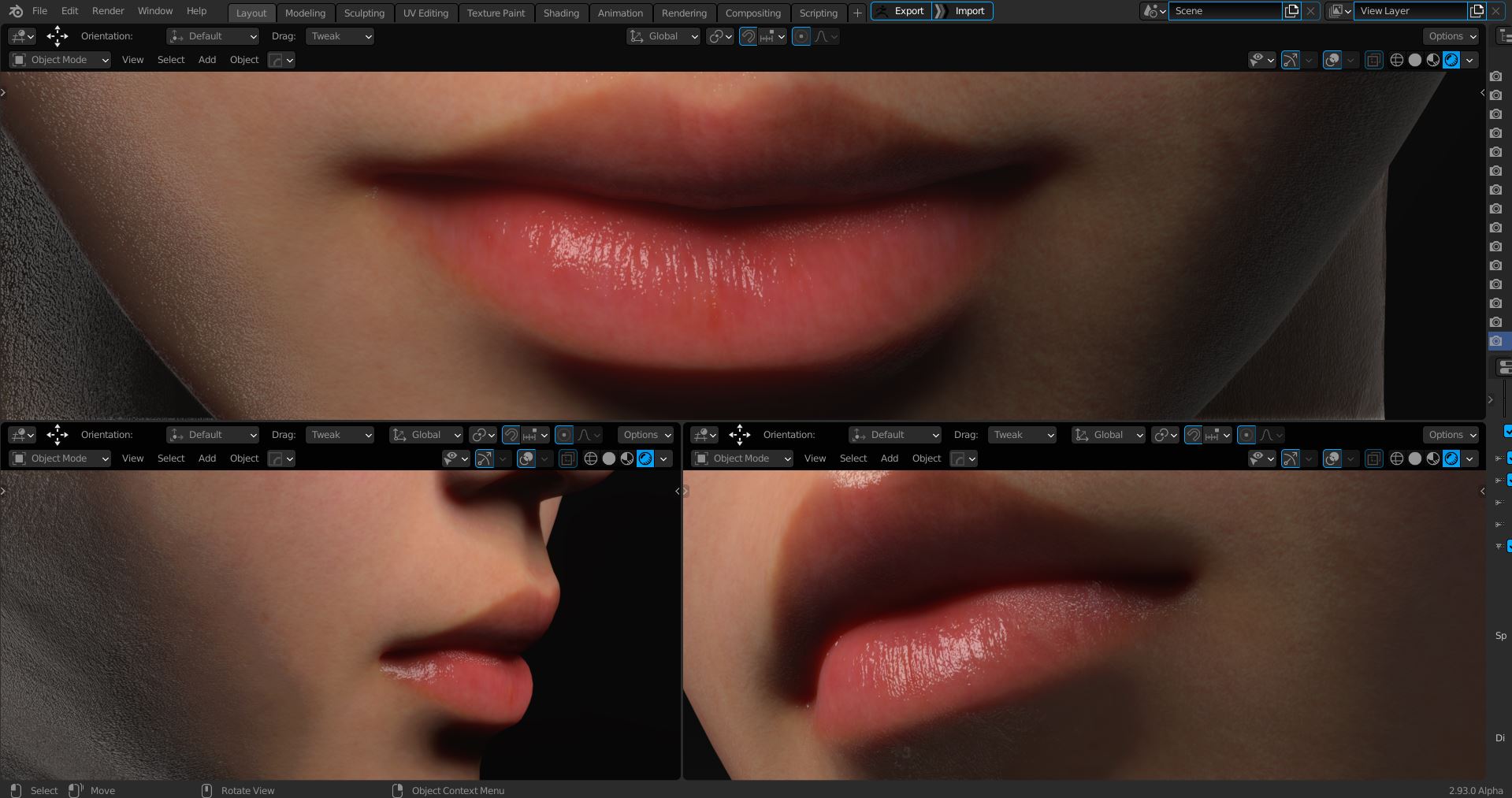Open Object Mode dropdown in top viewport
The height and width of the screenshot is (798, 1512).
pyautogui.click(x=60, y=60)
